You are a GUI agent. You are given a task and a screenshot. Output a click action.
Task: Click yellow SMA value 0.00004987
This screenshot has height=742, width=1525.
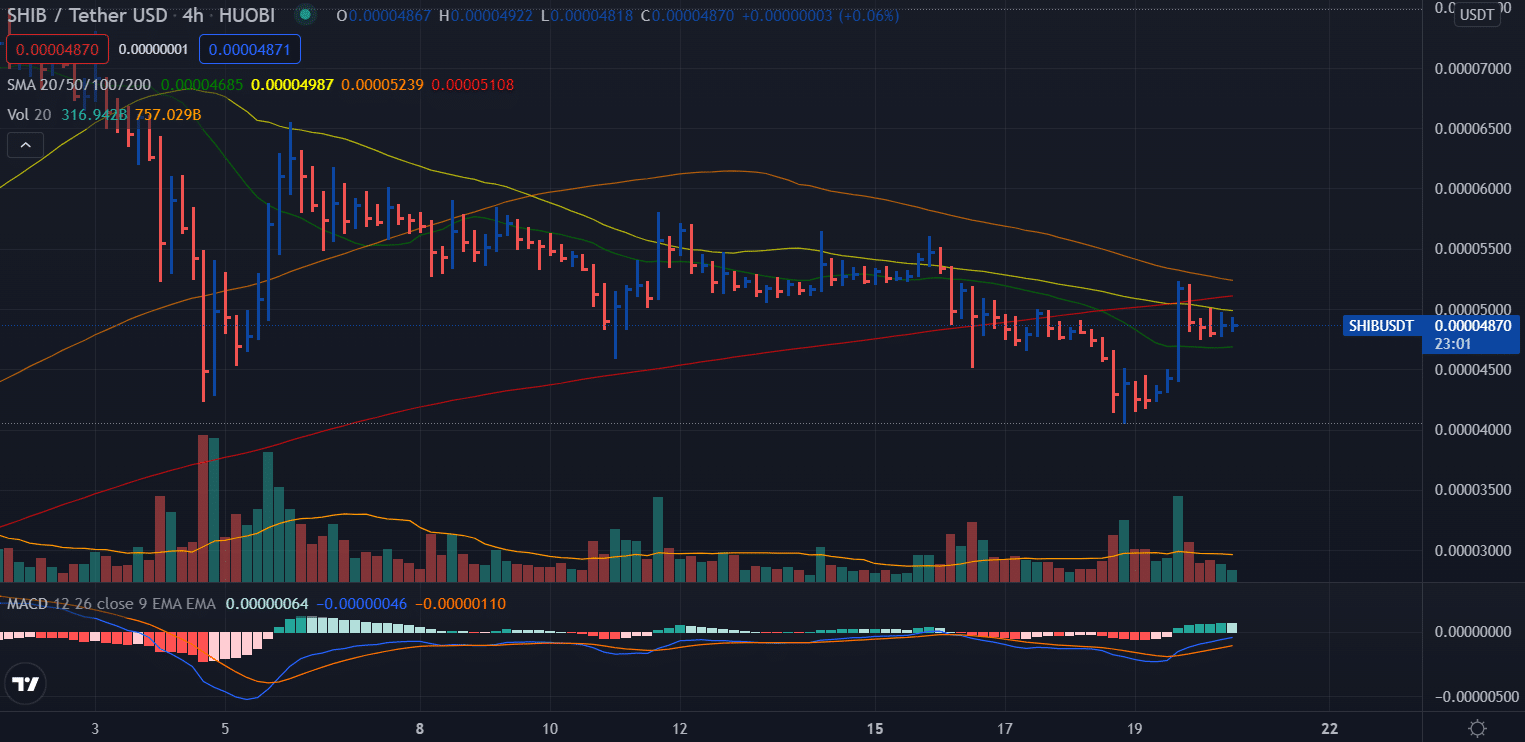(292, 85)
